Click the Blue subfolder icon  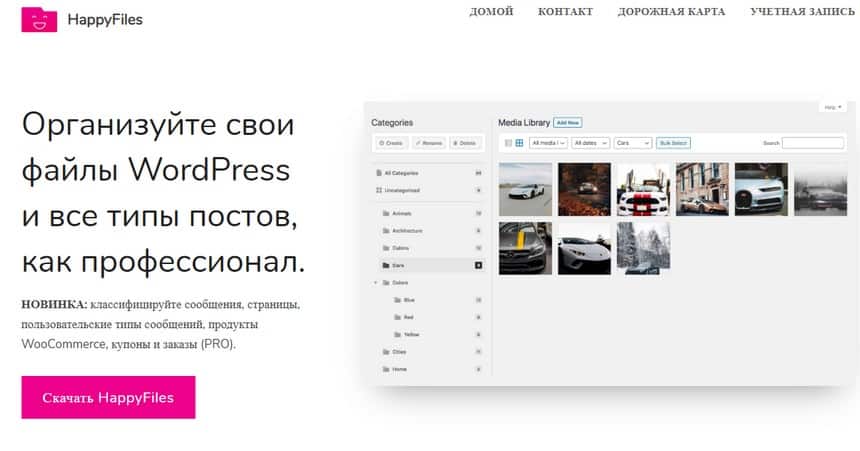[398, 300]
